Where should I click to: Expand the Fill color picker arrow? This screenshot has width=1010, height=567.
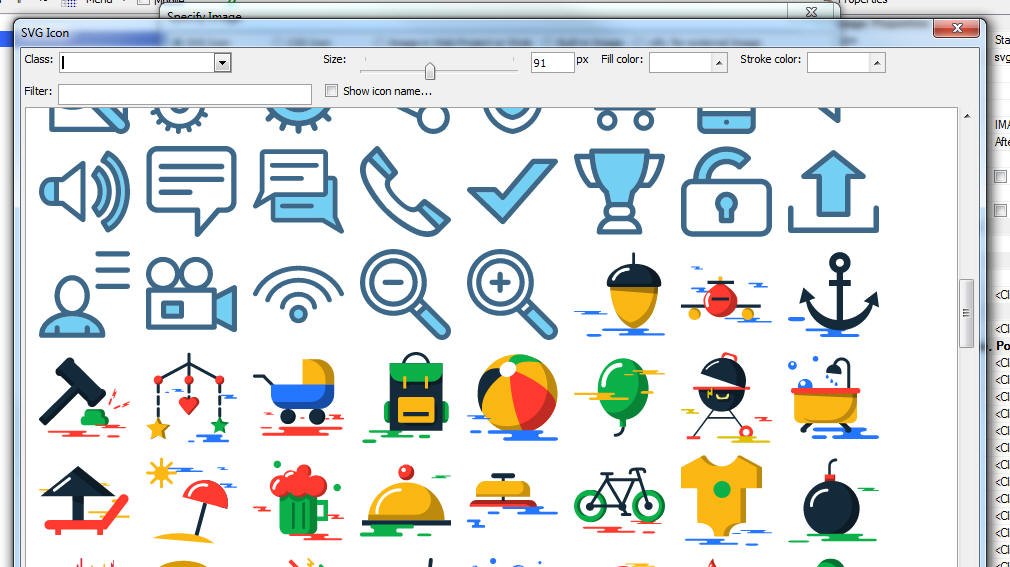point(719,62)
